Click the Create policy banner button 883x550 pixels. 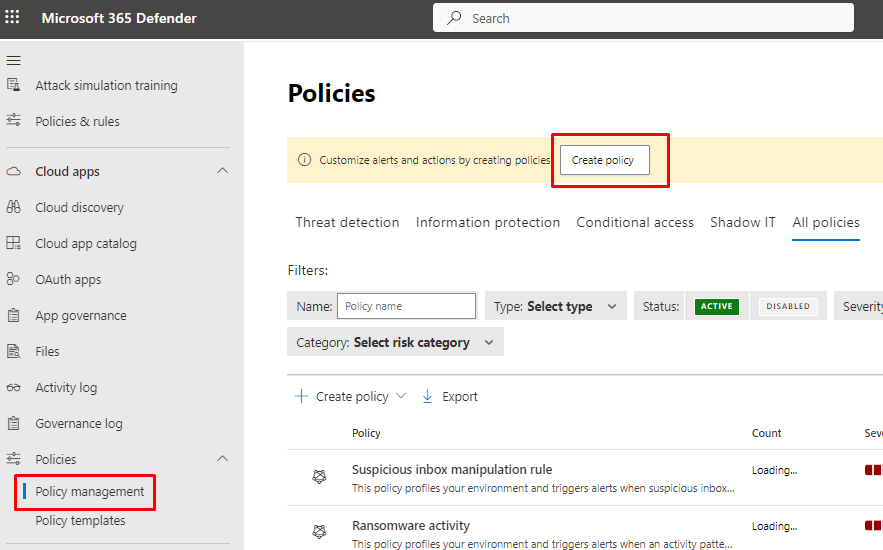604,160
